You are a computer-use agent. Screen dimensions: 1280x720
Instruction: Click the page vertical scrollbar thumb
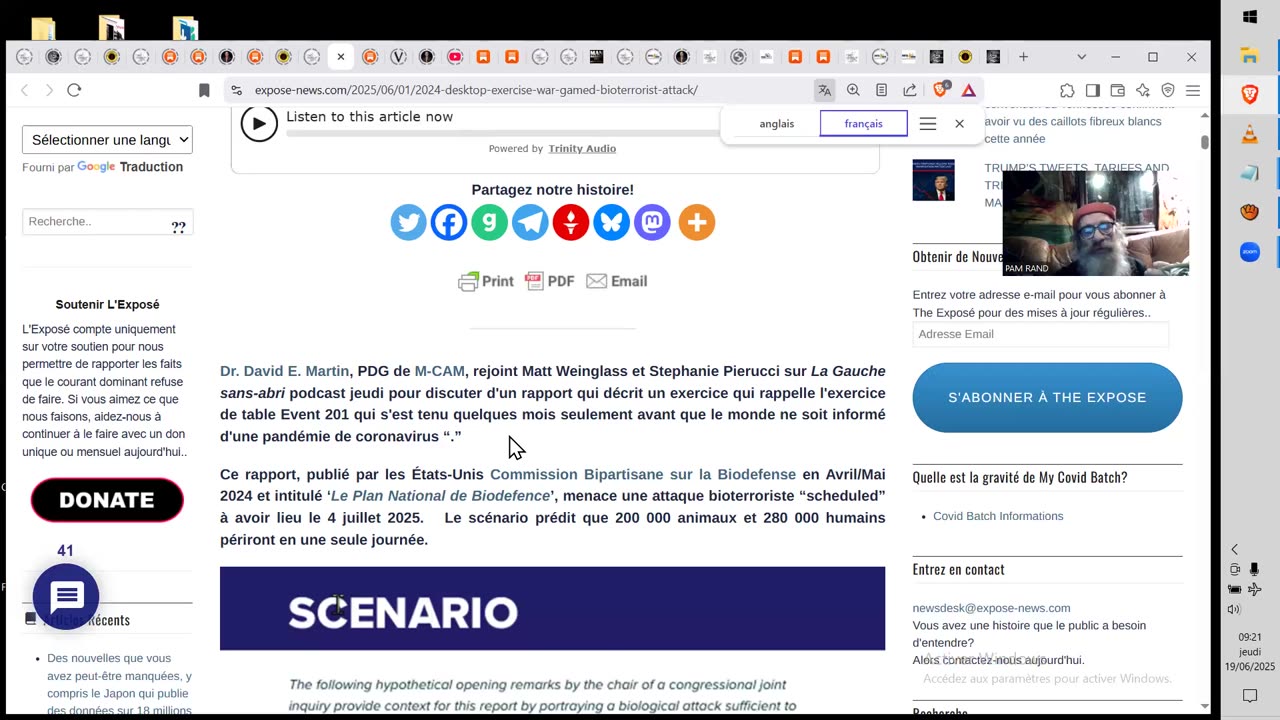coord(1205,142)
